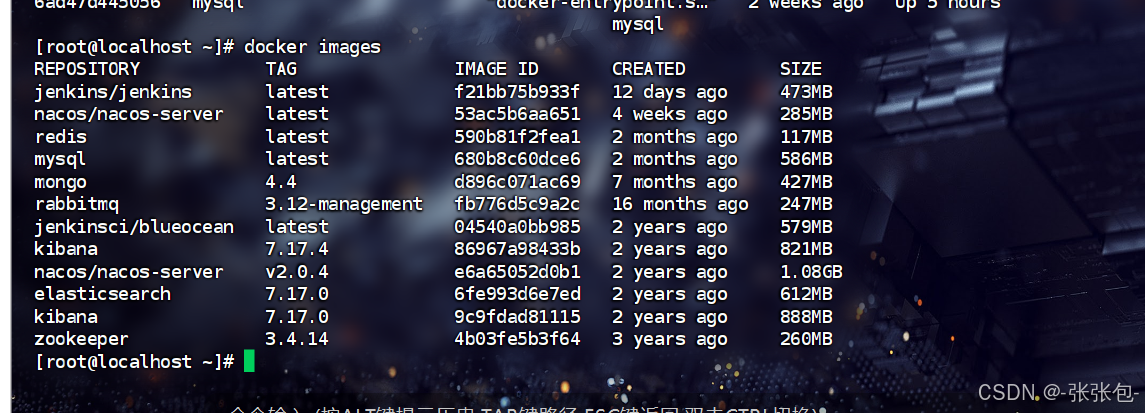
Task: Click image ID fb776d5c9a2c
Action: point(517,204)
